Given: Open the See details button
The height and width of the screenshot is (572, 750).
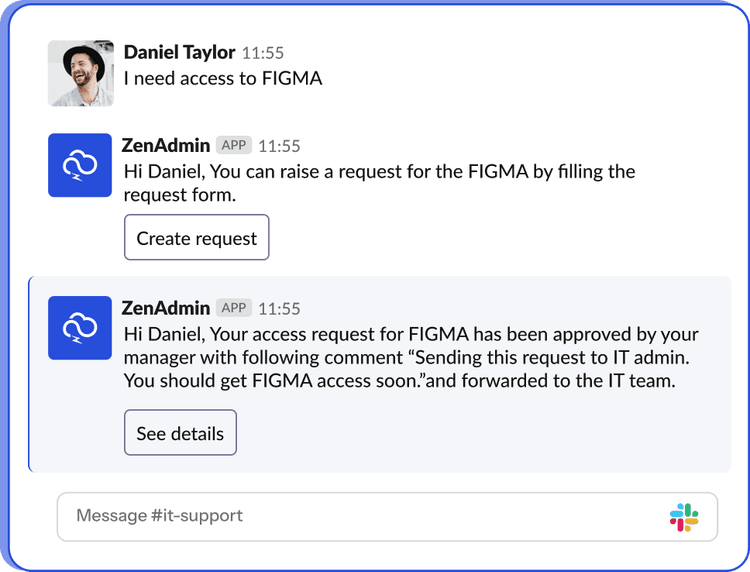Looking at the screenshot, I should (180, 433).
